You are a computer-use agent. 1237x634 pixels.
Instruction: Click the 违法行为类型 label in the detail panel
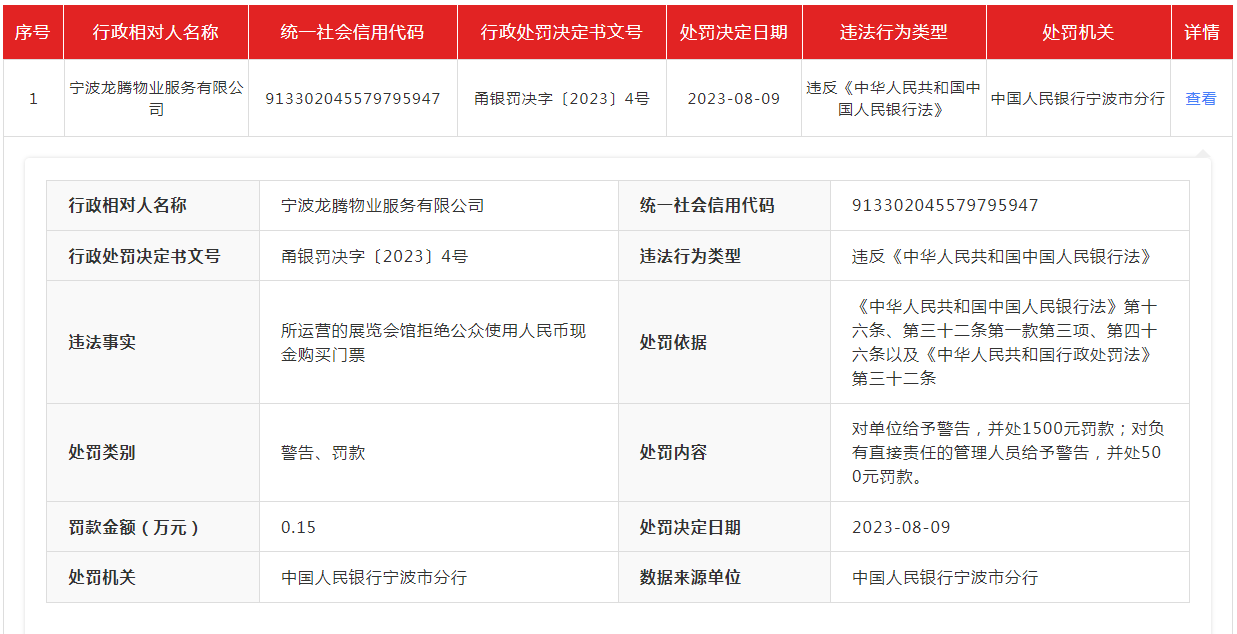click(x=690, y=256)
